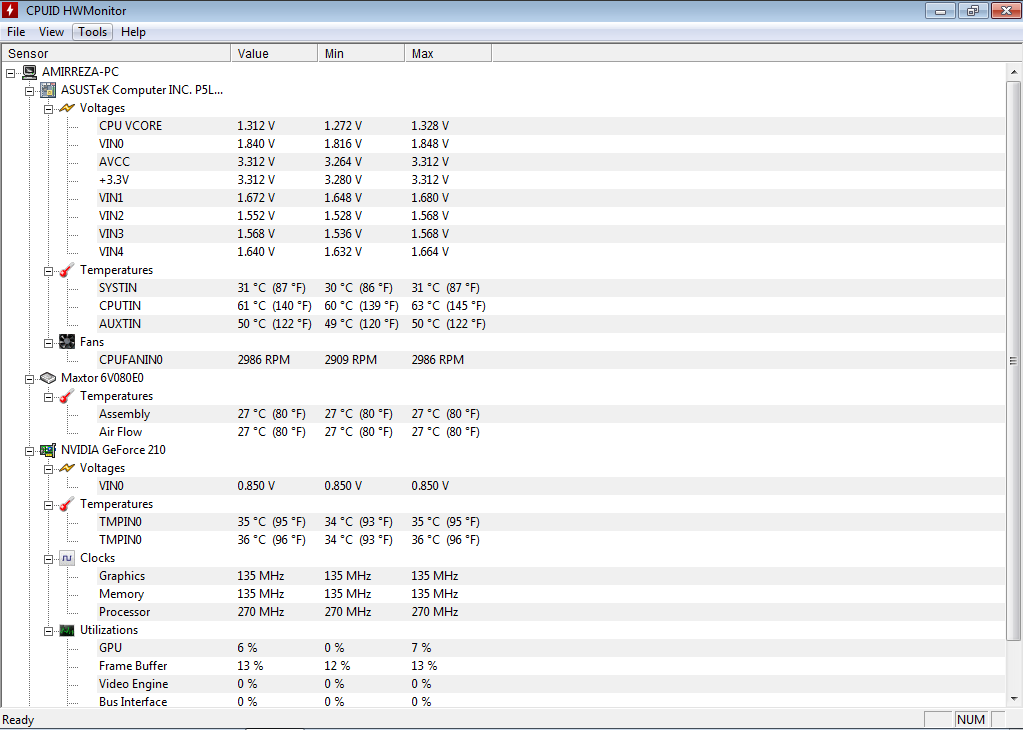
Task: Click the 63 °C CPUTIN max value
Action: (x=448, y=306)
